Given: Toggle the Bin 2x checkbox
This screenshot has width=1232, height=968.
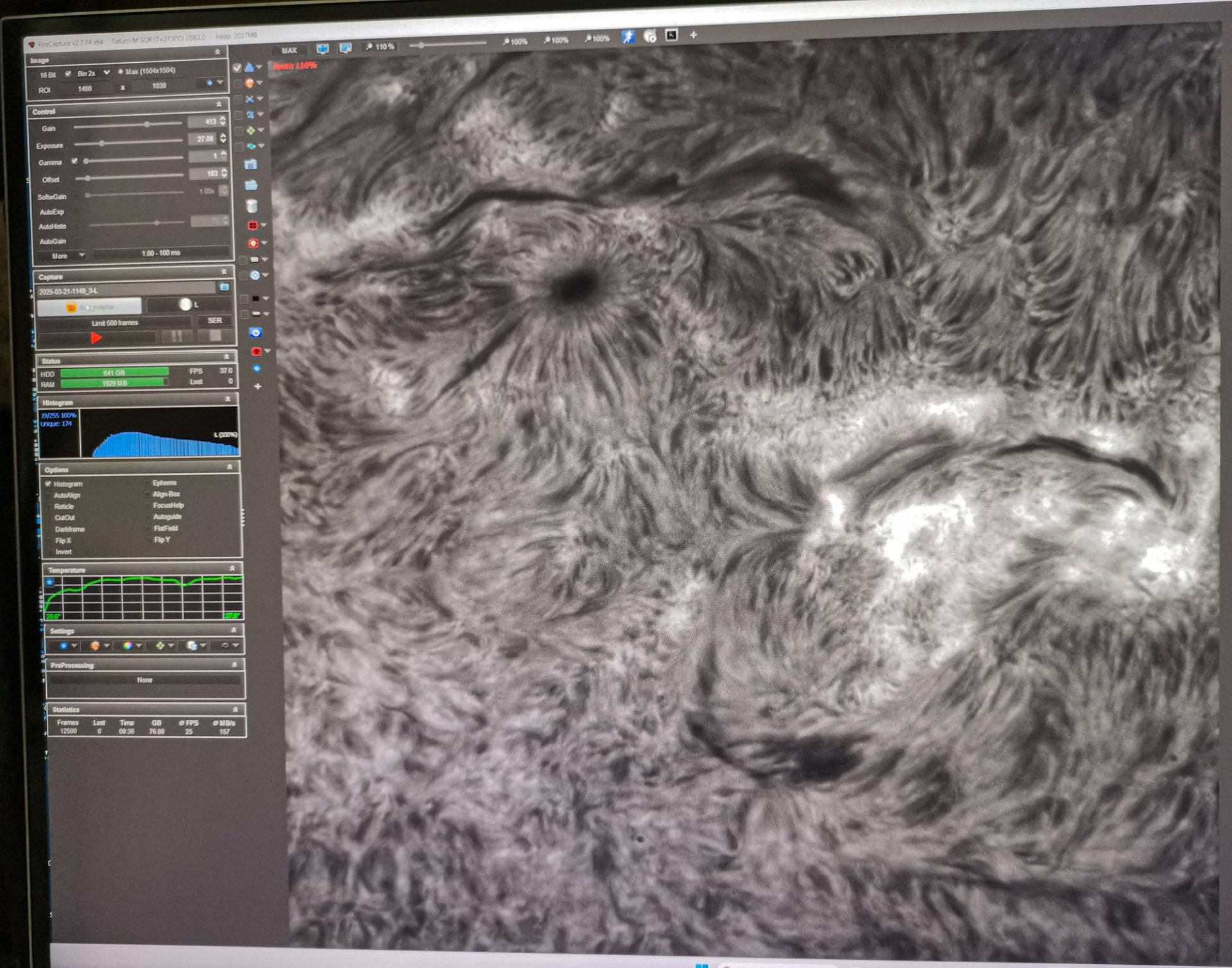Looking at the screenshot, I should point(68,74).
